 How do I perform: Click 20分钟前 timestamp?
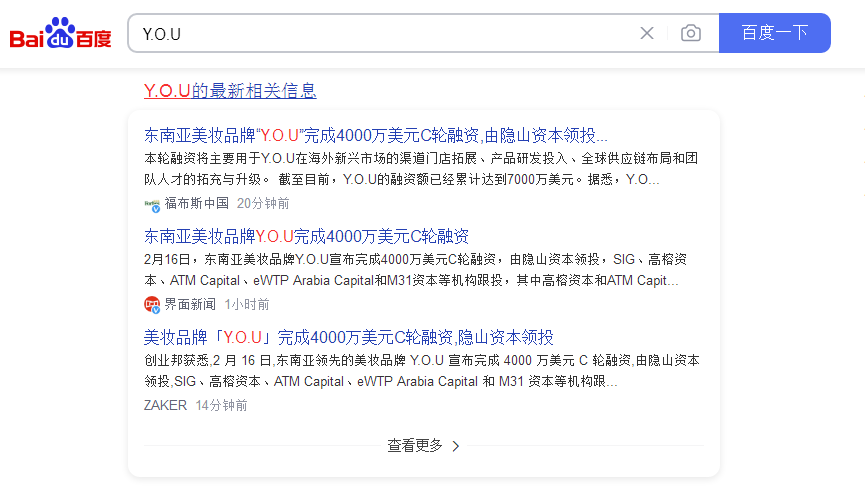(x=263, y=203)
